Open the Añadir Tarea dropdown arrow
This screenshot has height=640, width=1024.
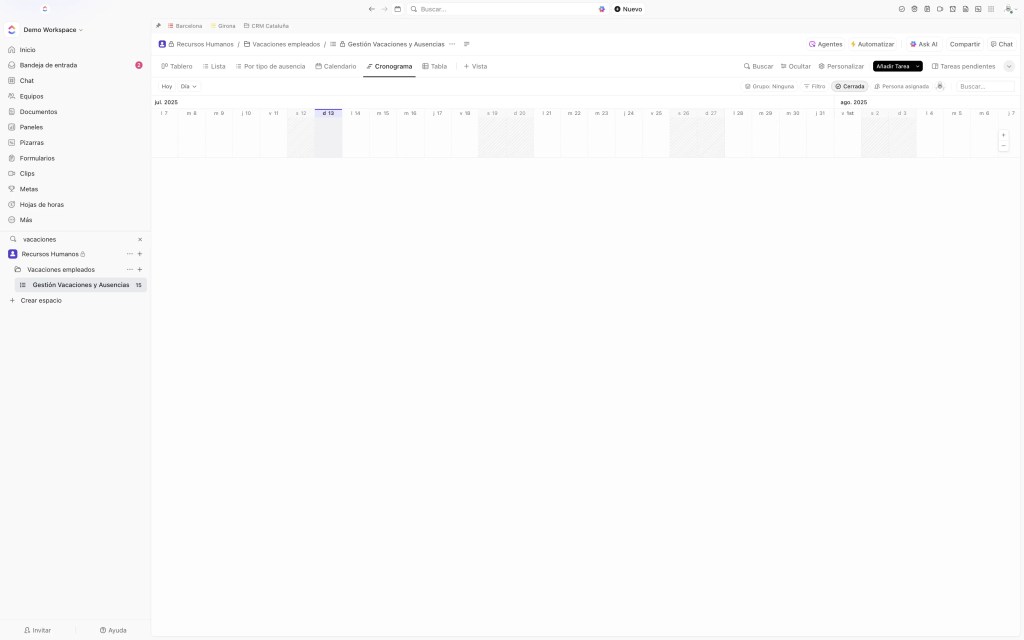click(918, 66)
